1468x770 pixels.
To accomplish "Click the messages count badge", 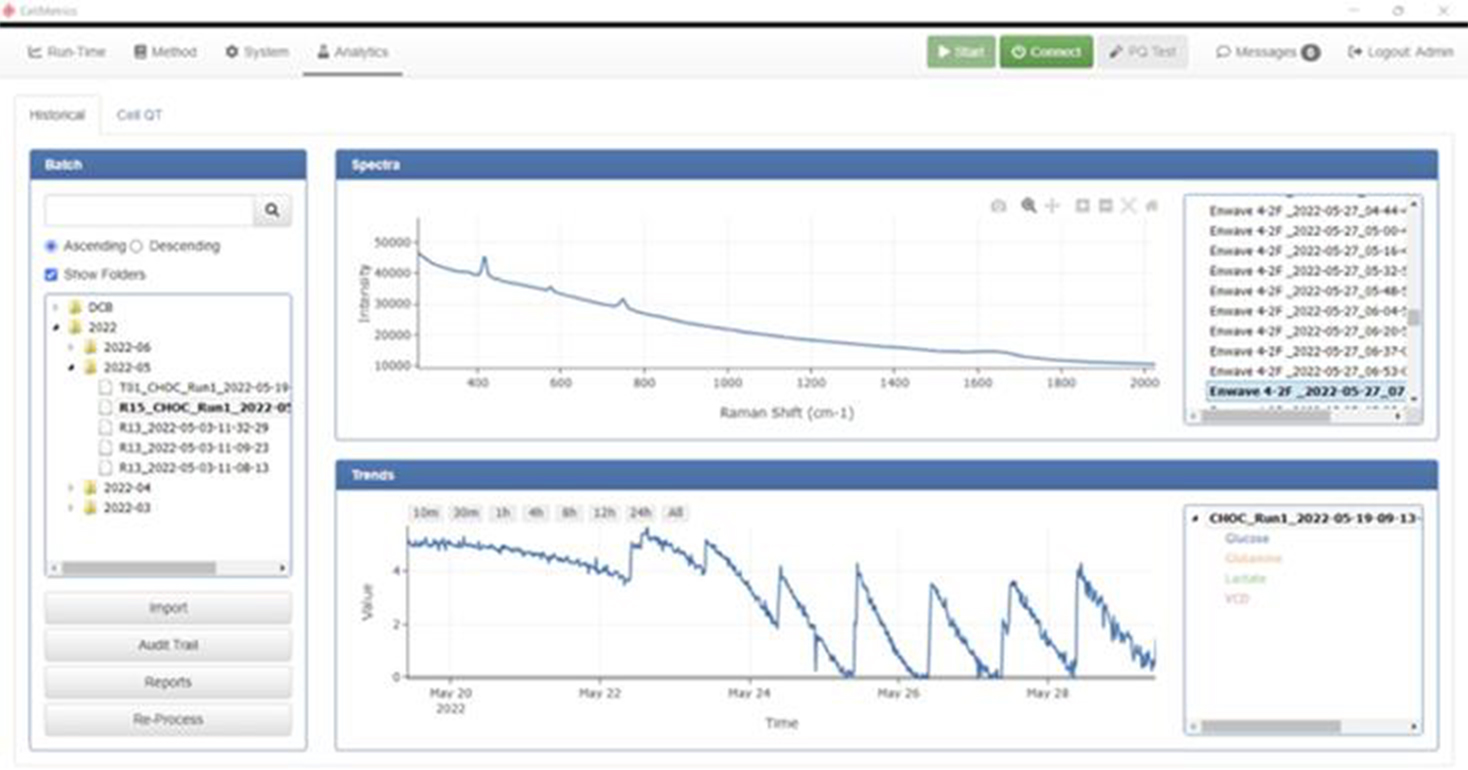I will (x=1310, y=52).
